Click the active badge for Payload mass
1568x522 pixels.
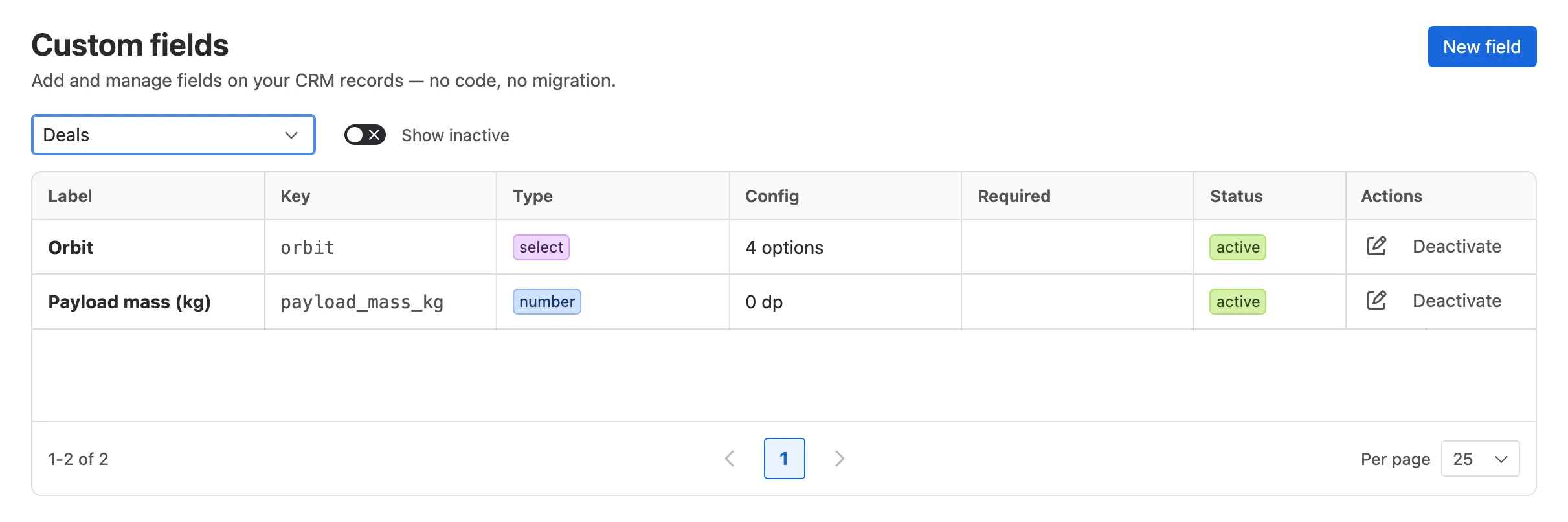tap(1238, 301)
